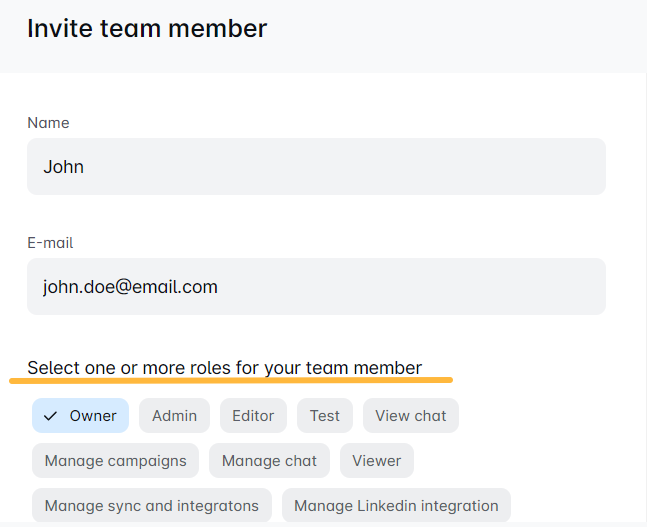Click the checkmark icon on the Owner chip
The image size is (647, 527).
(50, 416)
